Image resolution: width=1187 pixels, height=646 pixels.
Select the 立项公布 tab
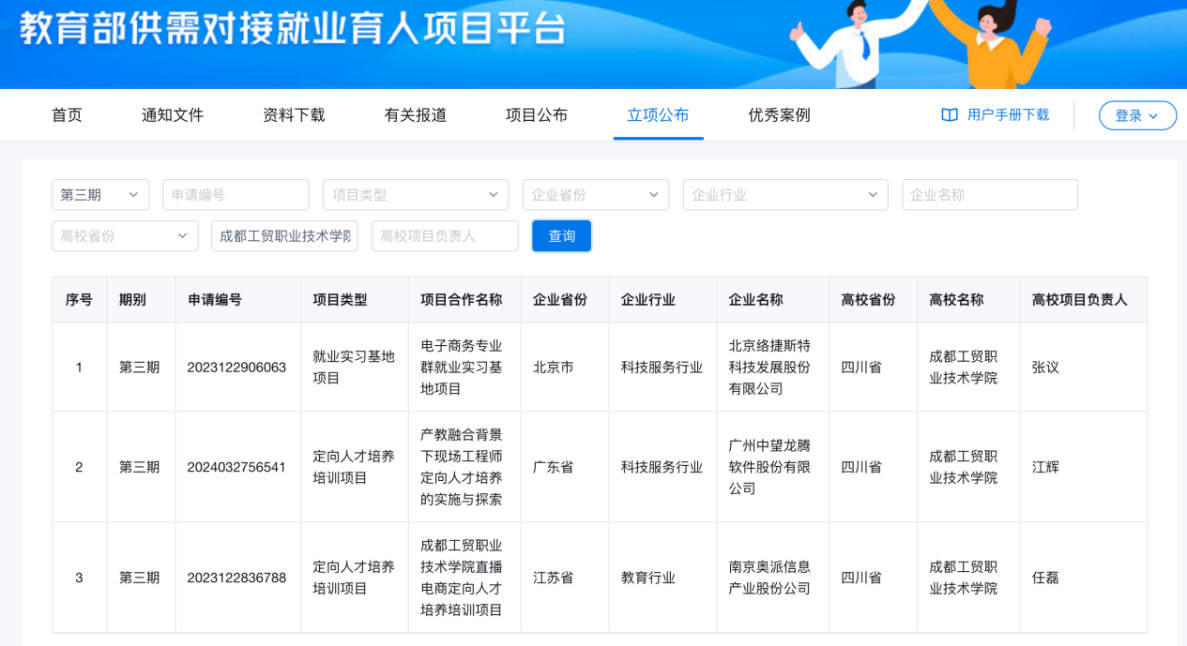coord(658,115)
